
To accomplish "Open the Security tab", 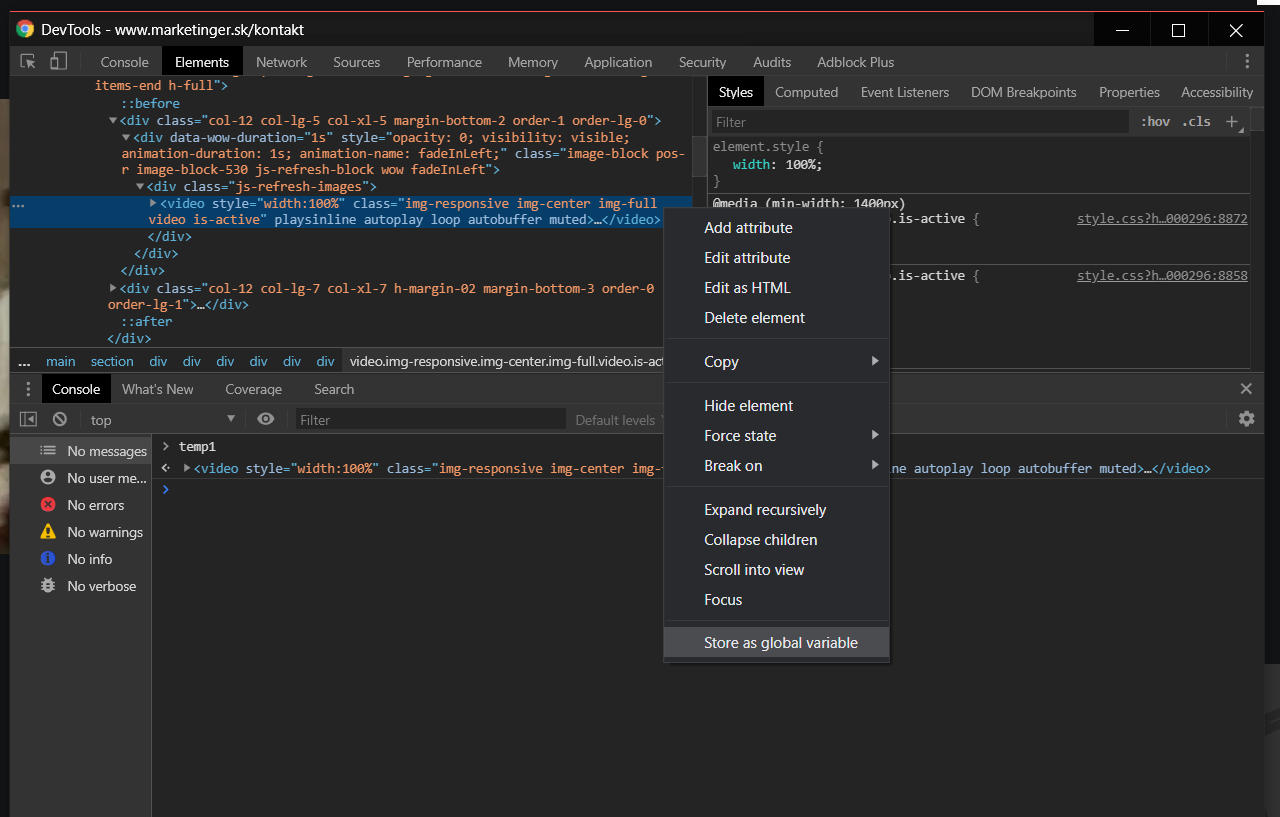I will coord(702,62).
